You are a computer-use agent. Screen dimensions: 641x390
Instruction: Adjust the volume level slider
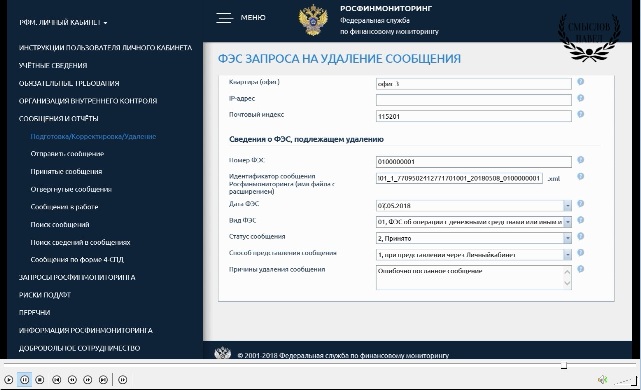(x=624, y=381)
